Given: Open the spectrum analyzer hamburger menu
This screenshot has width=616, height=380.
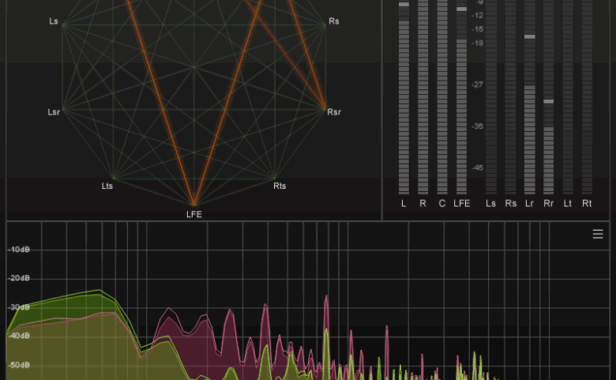Looking at the screenshot, I should [598, 234].
